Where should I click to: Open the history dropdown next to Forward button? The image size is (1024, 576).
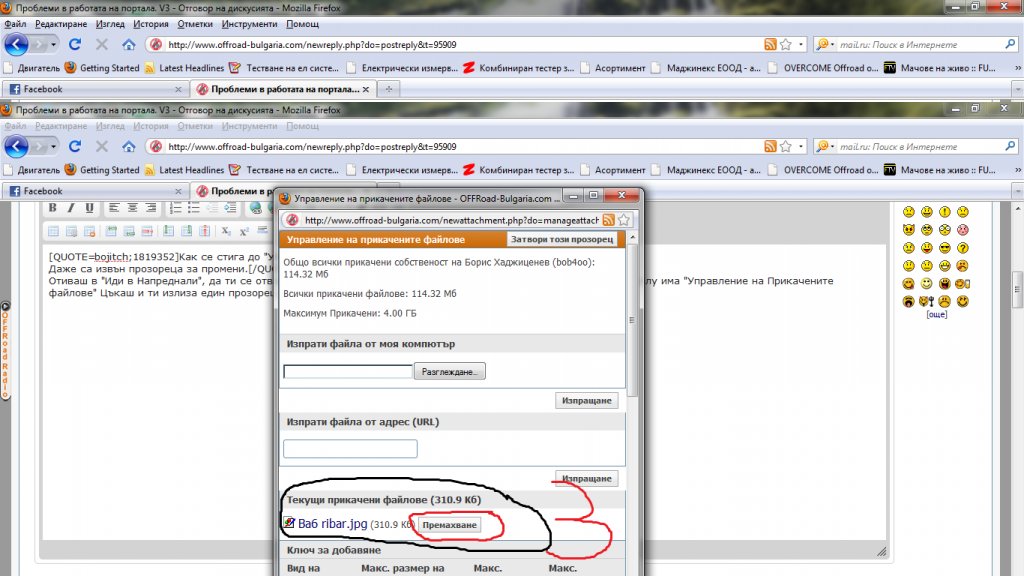pos(54,44)
